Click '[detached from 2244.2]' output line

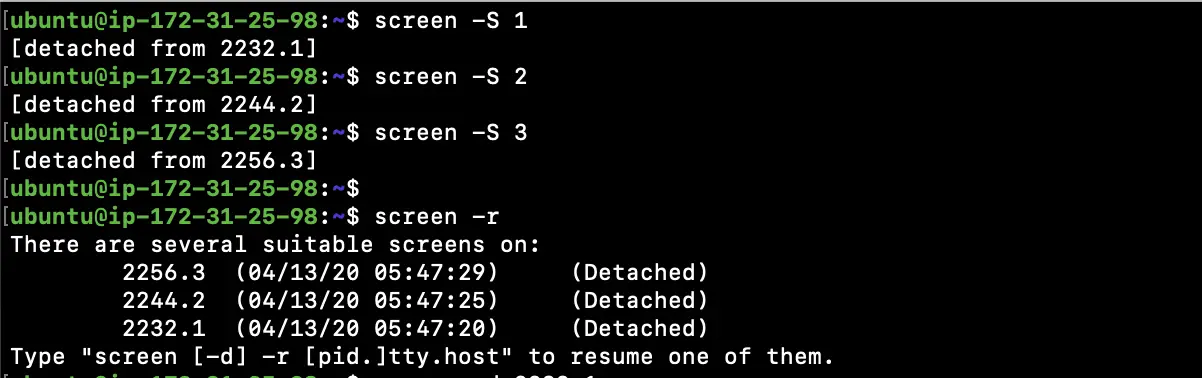point(164,103)
